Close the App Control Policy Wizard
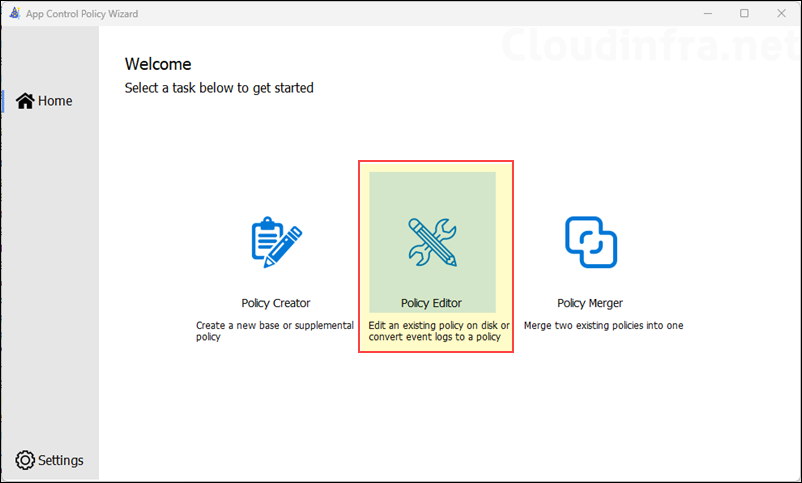The width and height of the screenshot is (802, 483). (x=781, y=14)
